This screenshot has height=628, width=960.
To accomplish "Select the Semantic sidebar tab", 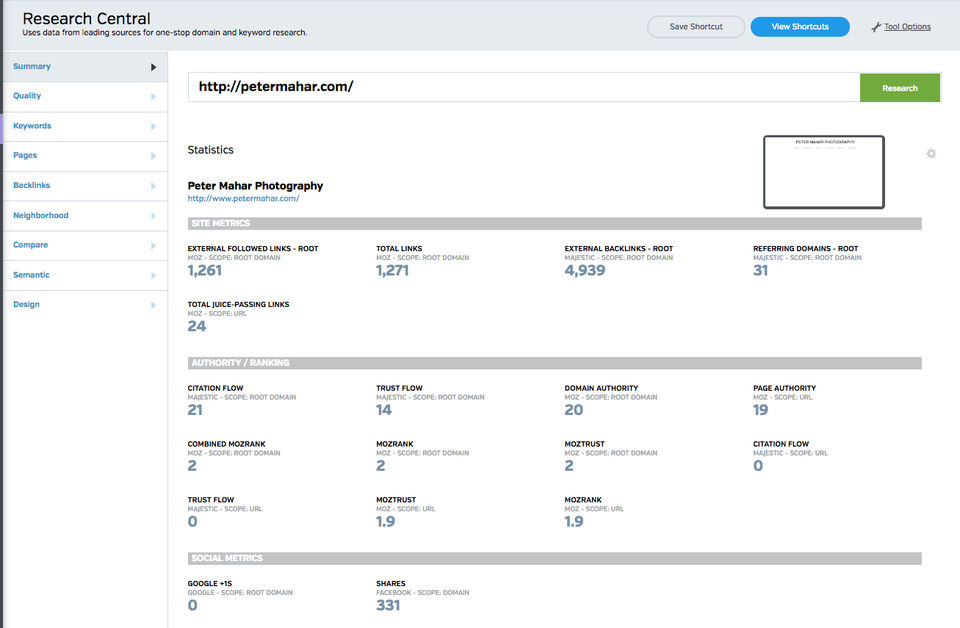I will click(x=32, y=275).
